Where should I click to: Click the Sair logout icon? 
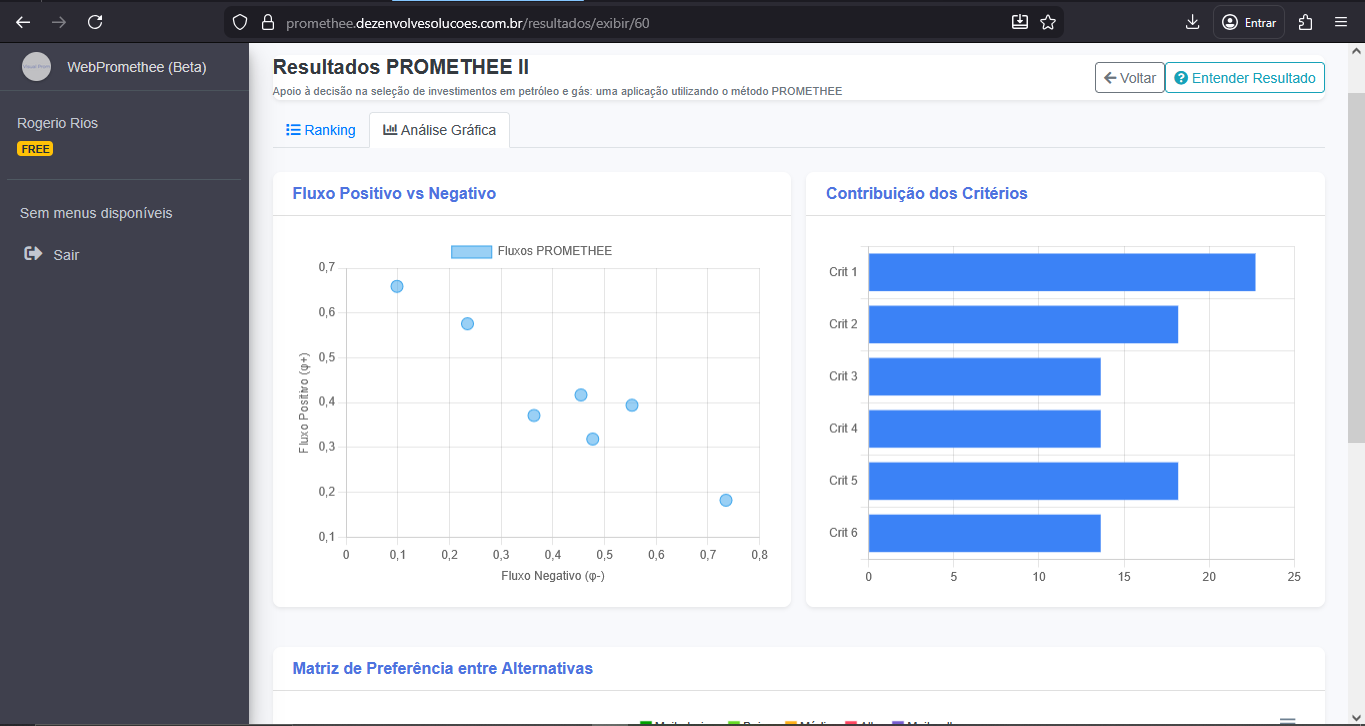[x=33, y=254]
